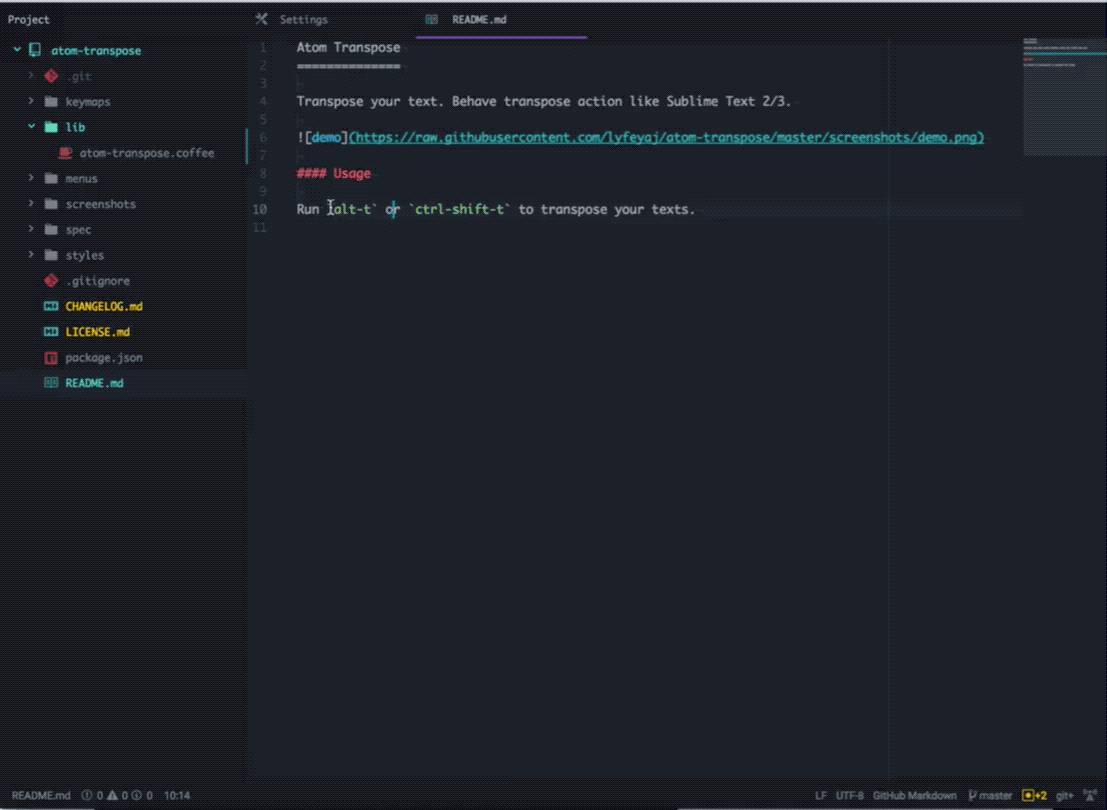The image size is (1107, 810).
Task: Click the keymaps folder icon
Action: click(x=51, y=102)
